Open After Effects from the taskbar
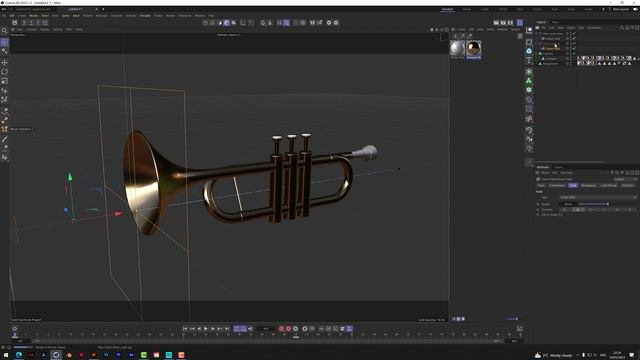The height and width of the screenshot is (360, 640). [x=131, y=355]
